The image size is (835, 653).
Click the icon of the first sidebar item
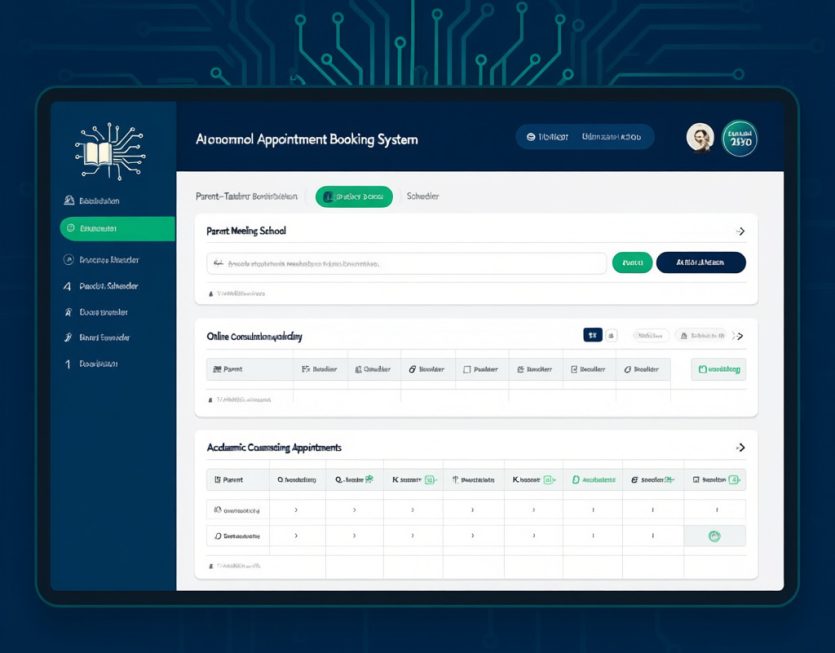(x=69, y=201)
